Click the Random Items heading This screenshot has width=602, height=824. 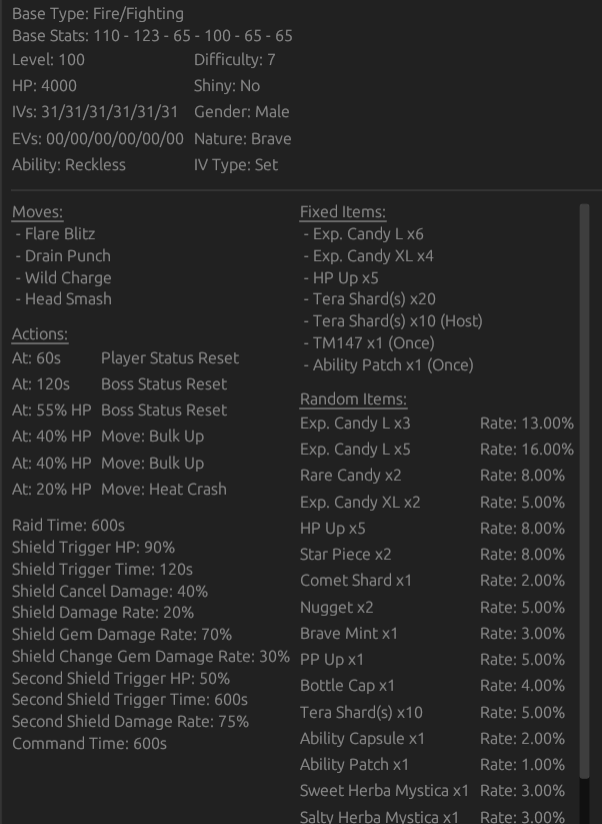pos(353,399)
